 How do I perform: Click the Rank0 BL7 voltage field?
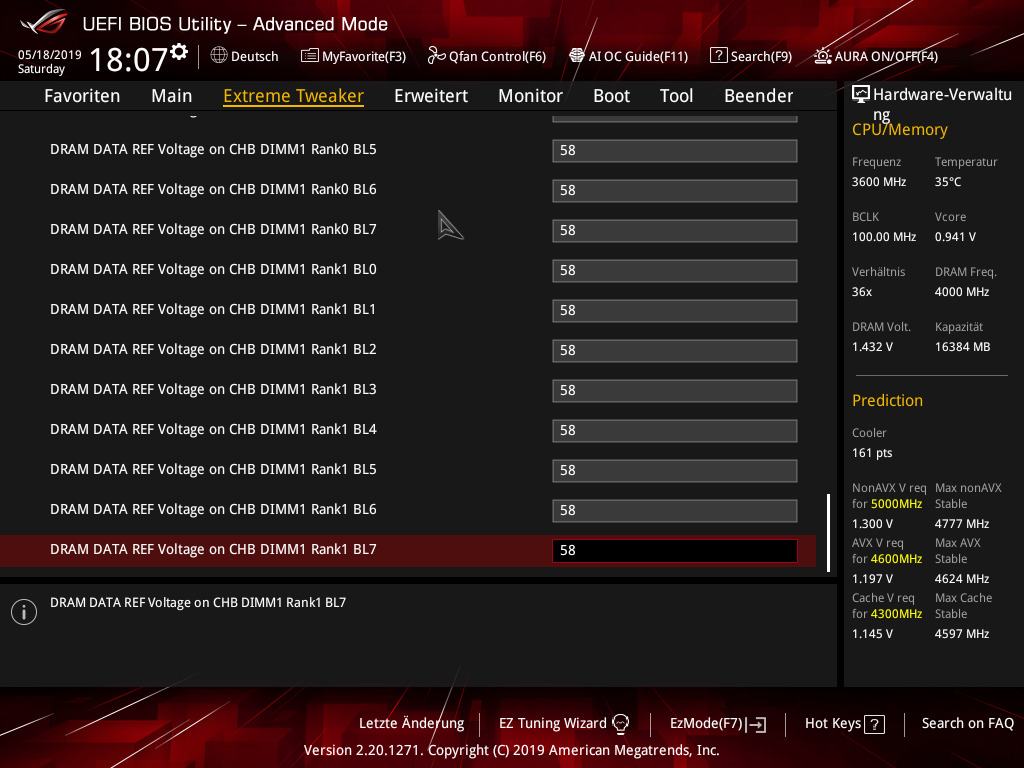tap(675, 231)
